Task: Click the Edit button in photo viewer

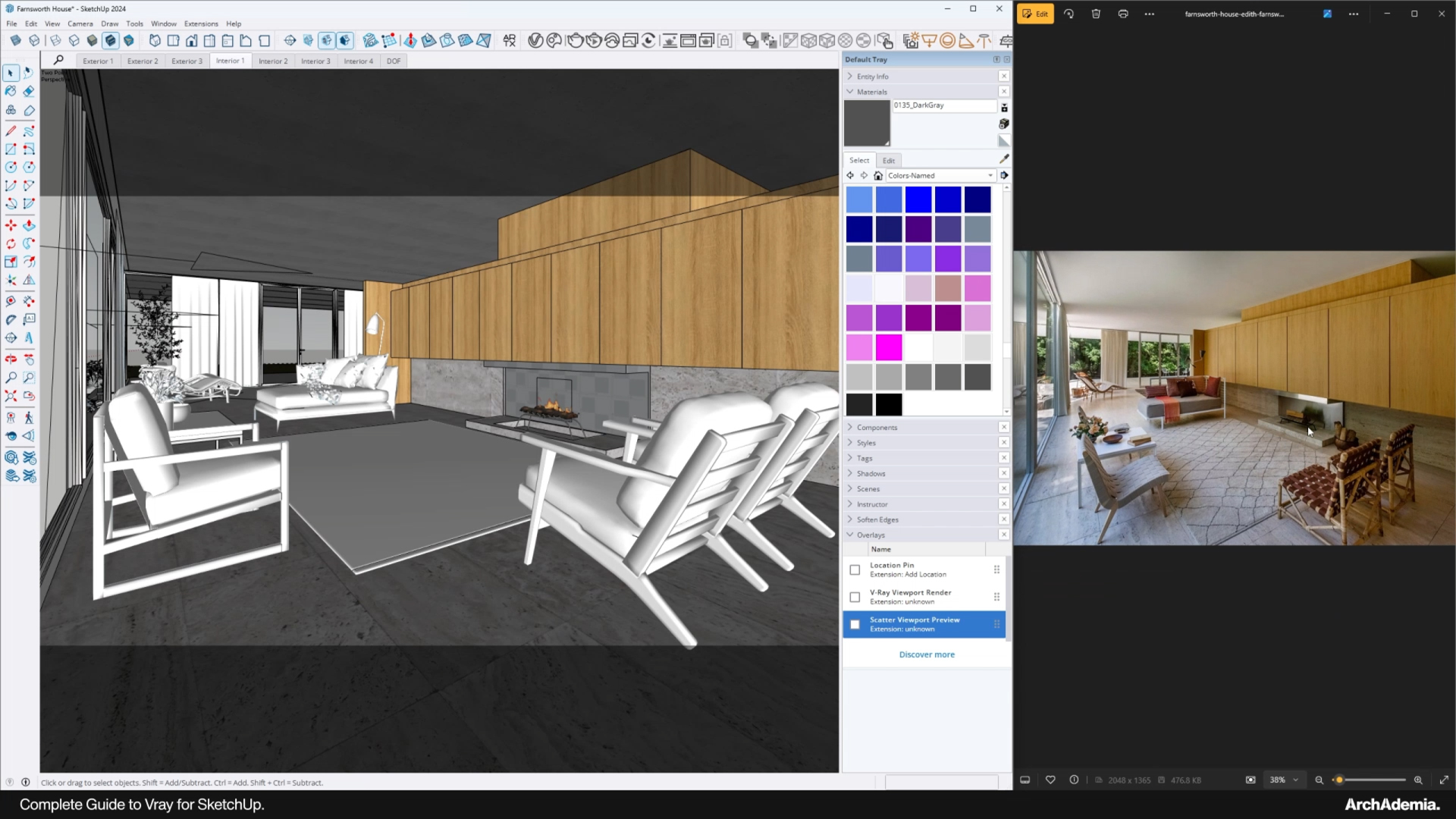Action: point(1035,14)
